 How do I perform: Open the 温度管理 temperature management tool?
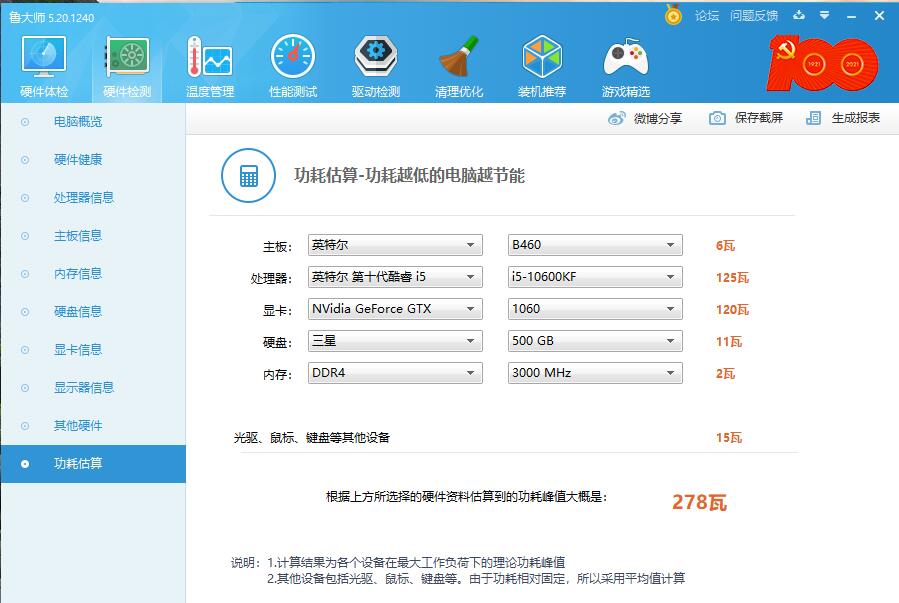click(208, 65)
